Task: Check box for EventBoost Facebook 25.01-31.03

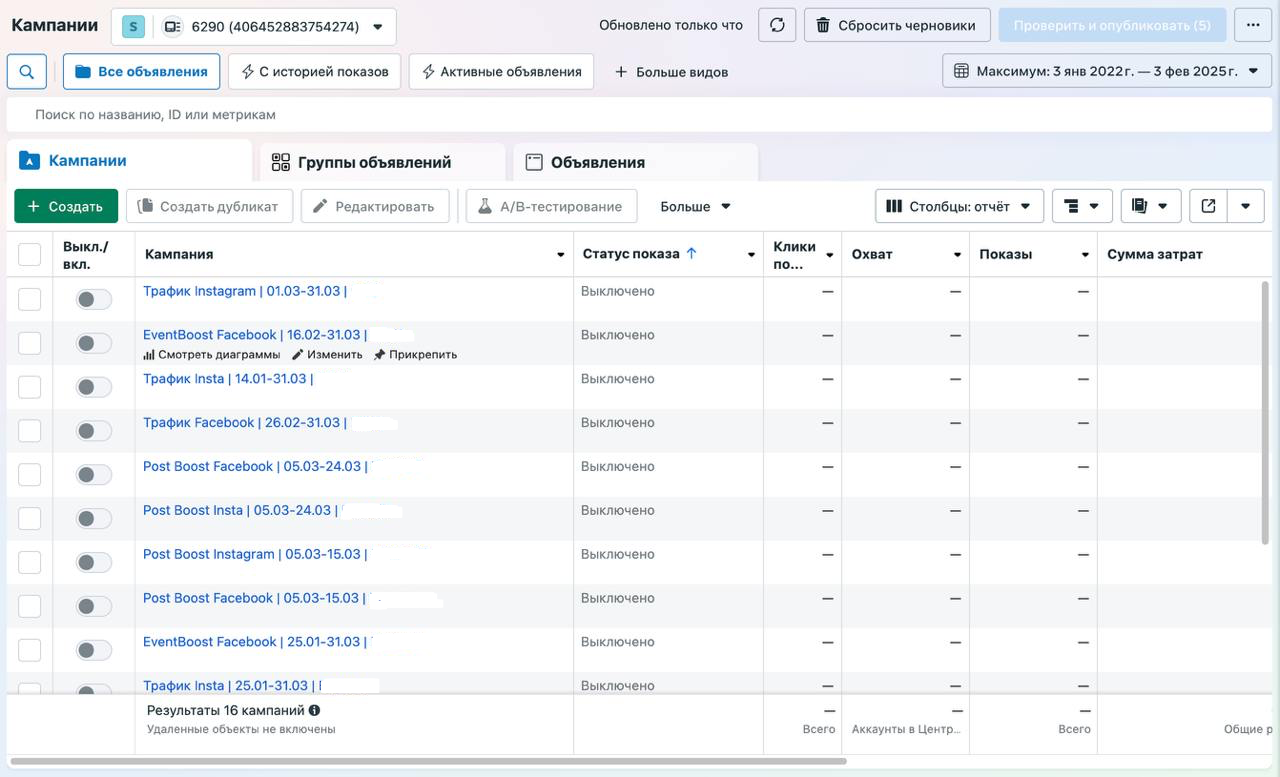Action: pyautogui.click(x=30, y=650)
